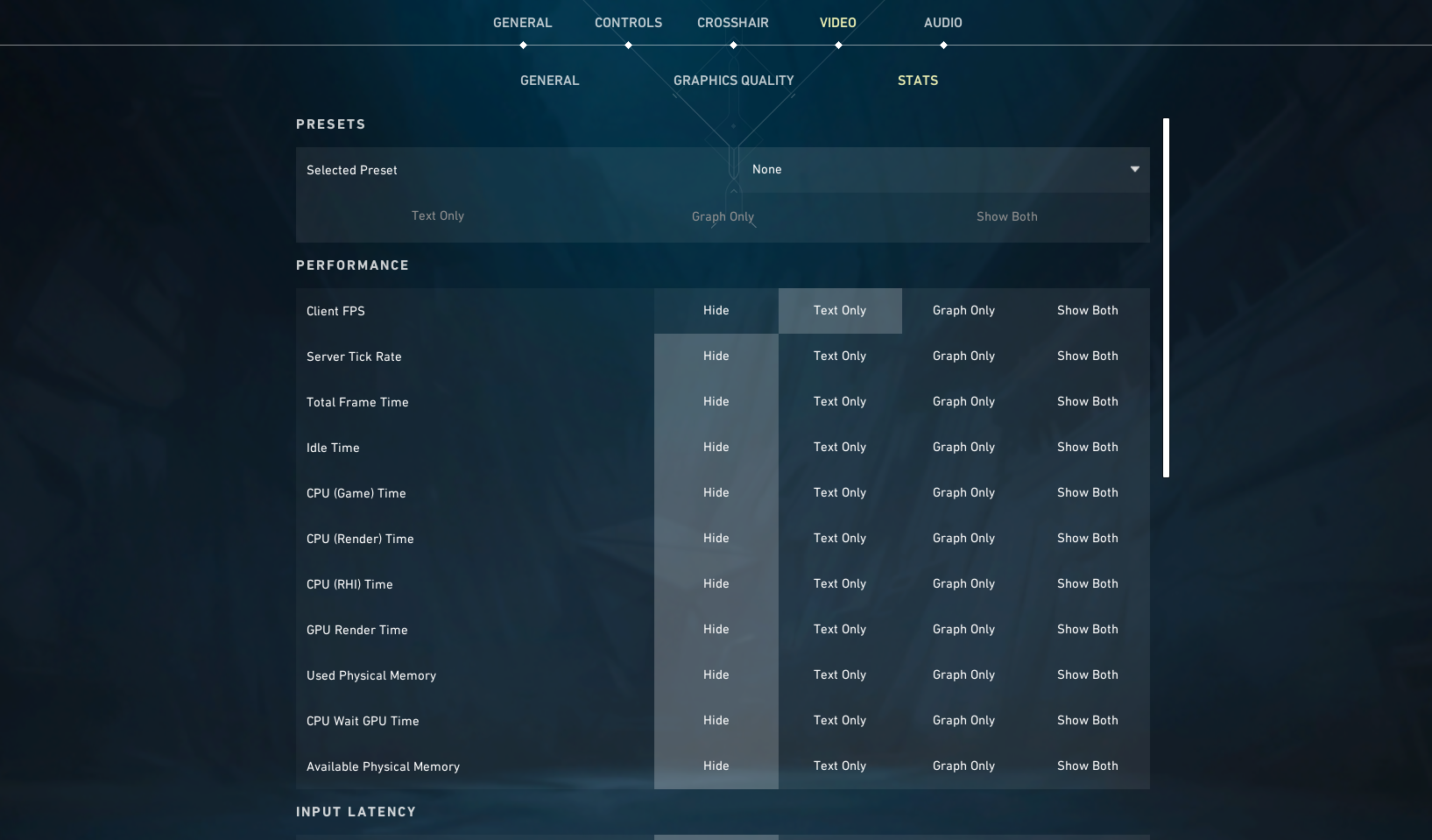Screen dimensions: 1432x840
Task: Show both text and graph for Idle Time
Action: (1087, 448)
